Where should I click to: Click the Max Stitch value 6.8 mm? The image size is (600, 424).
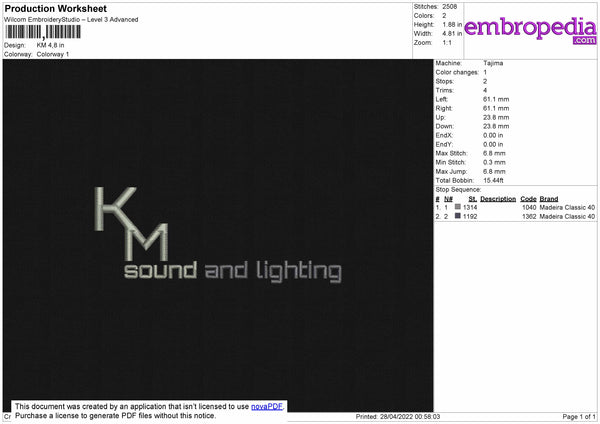pyautogui.click(x=494, y=153)
